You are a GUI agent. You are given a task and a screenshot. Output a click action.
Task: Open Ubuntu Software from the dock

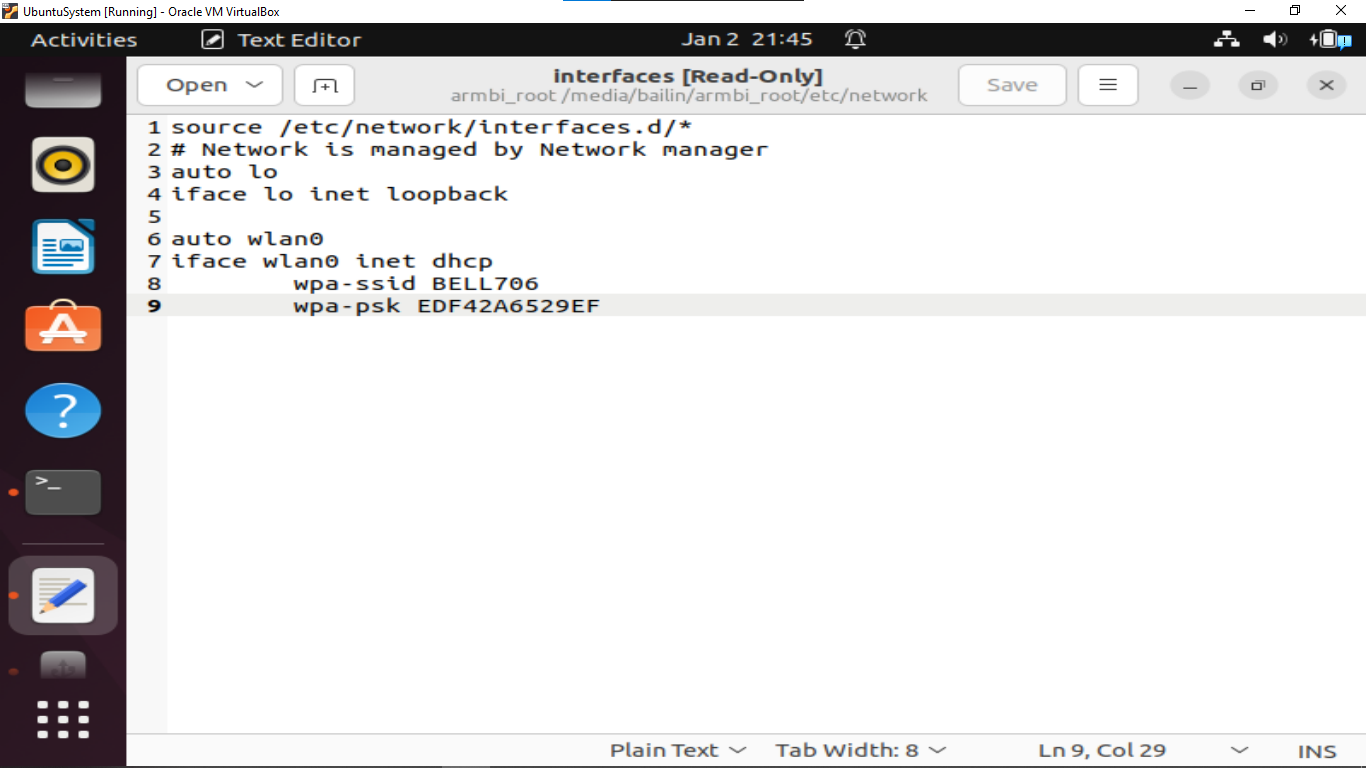point(63,326)
